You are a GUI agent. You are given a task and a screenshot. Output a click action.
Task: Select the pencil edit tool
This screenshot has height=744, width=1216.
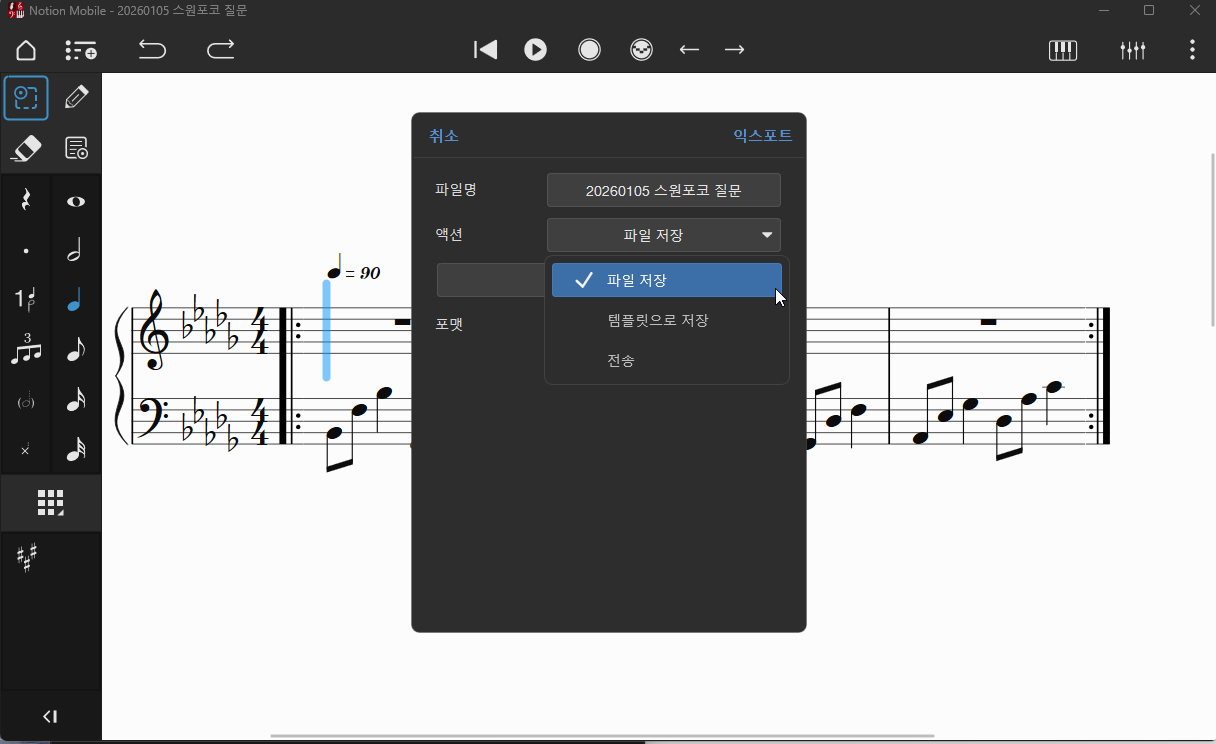[76, 97]
